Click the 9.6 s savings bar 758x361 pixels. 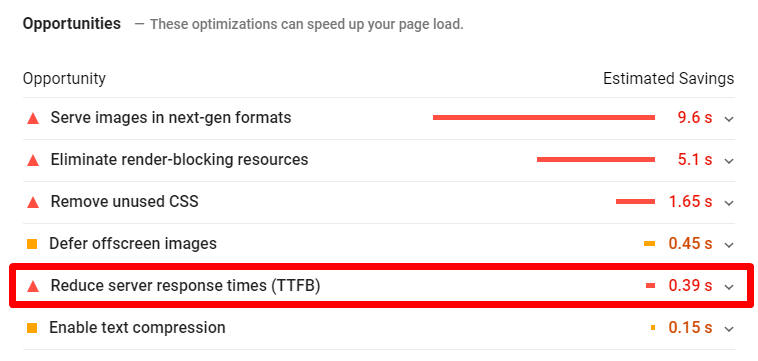(544, 117)
